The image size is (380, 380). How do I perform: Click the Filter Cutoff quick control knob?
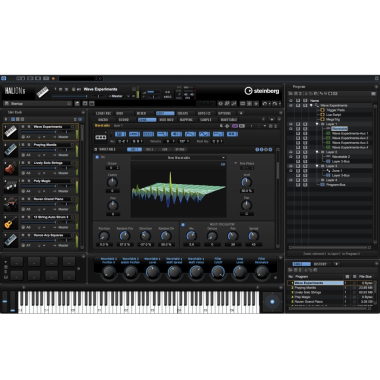coord(218,272)
